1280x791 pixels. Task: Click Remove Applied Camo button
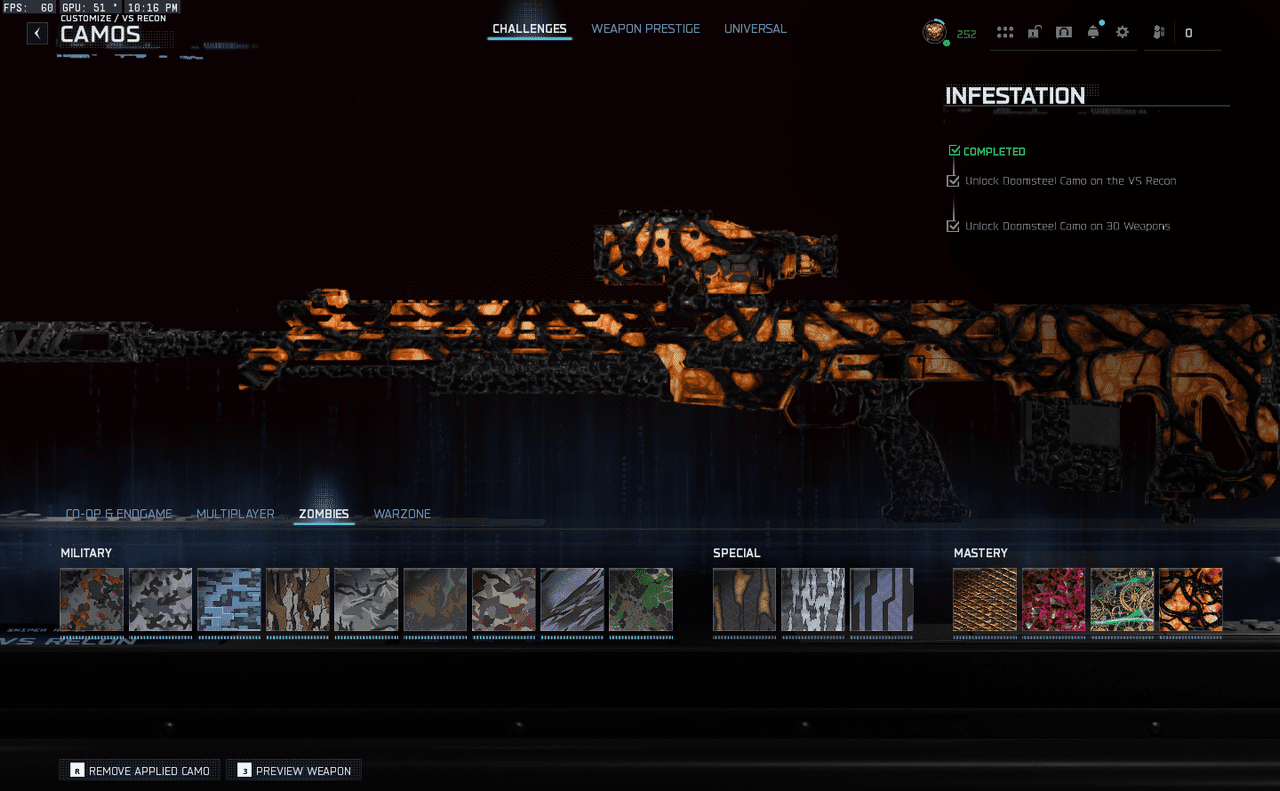(140, 771)
